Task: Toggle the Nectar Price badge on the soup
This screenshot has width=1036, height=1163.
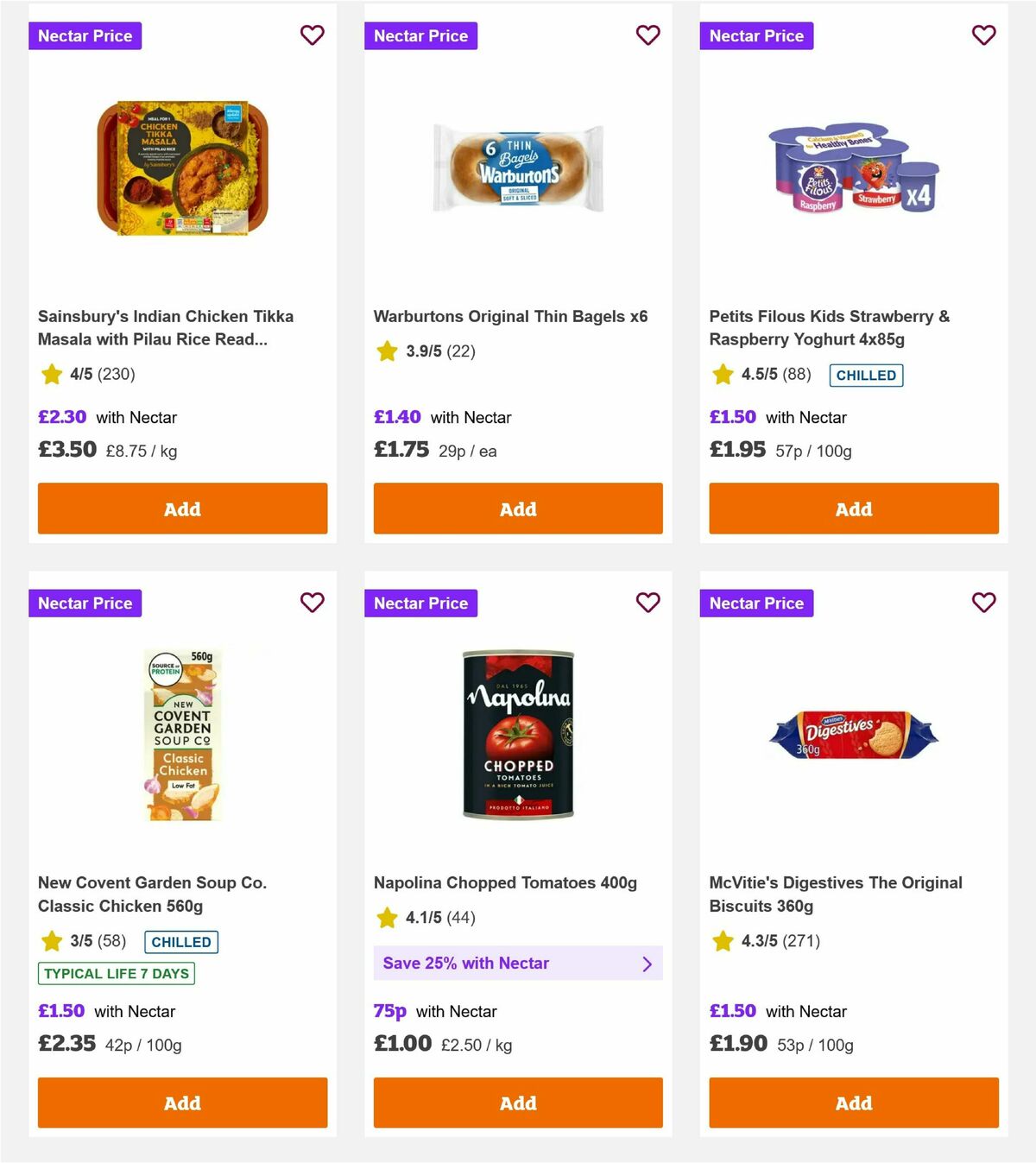Action: tap(85, 603)
